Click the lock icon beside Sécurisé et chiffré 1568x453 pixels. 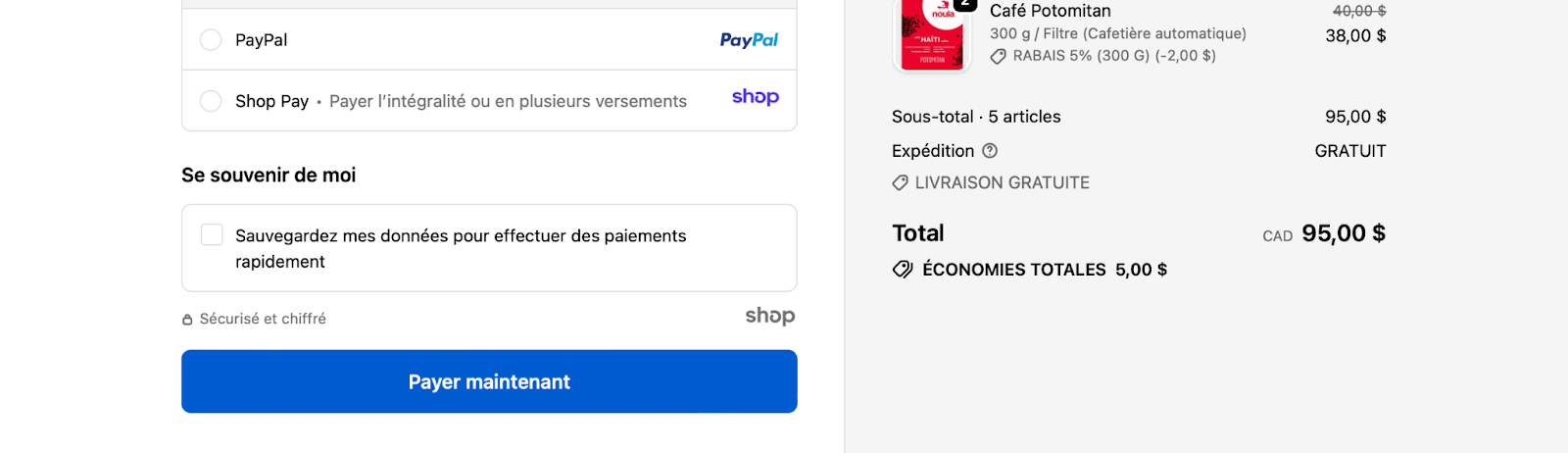tap(187, 320)
